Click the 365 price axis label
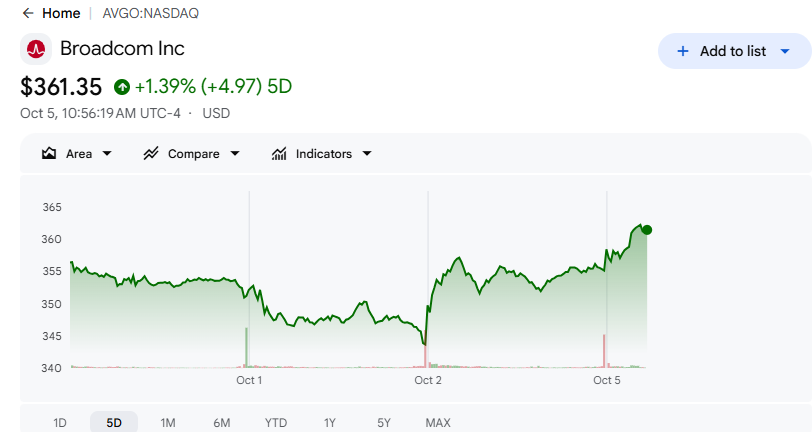Screen dimensions: 812x432 [52, 207]
